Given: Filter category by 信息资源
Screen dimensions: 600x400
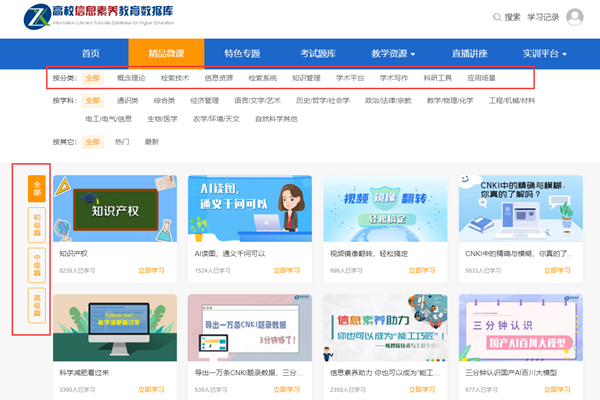Looking at the screenshot, I should pyautogui.click(x=218, y=78).
